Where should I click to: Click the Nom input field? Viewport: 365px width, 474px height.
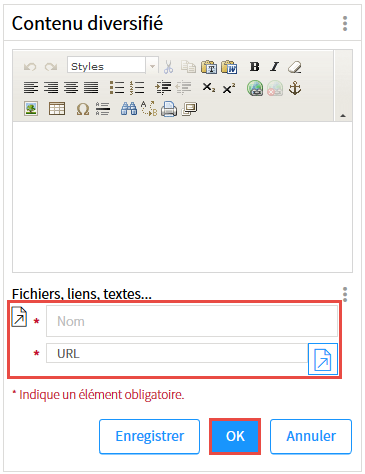pos(192,321)
